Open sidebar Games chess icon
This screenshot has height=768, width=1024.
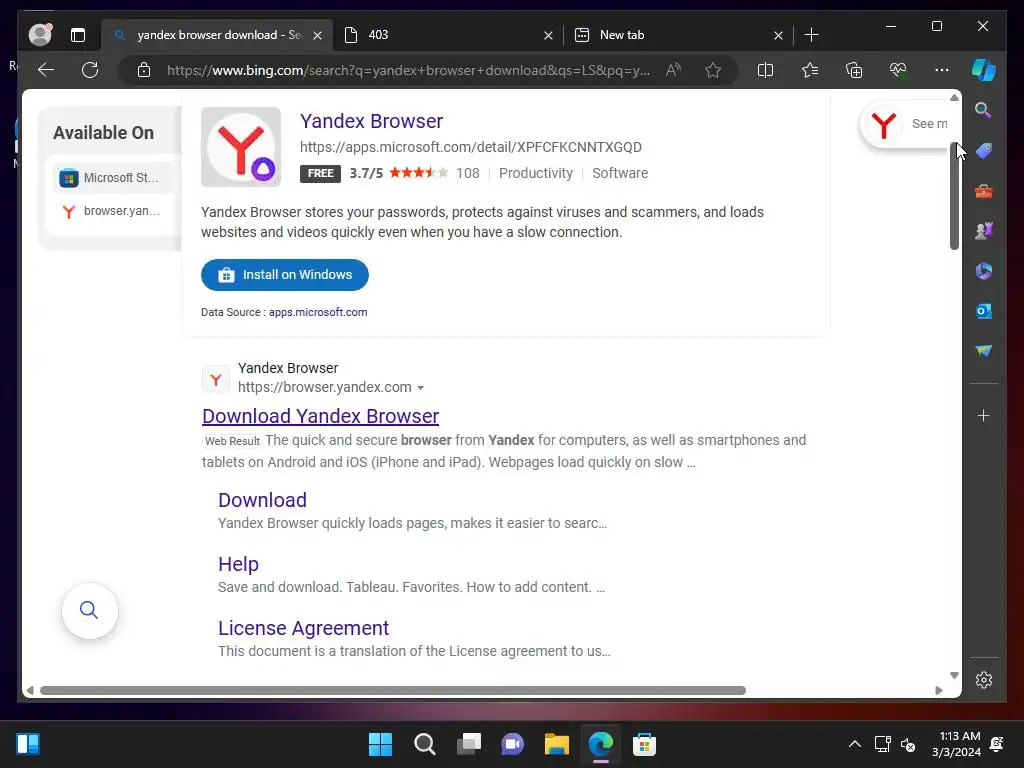(x=984, y=231)
